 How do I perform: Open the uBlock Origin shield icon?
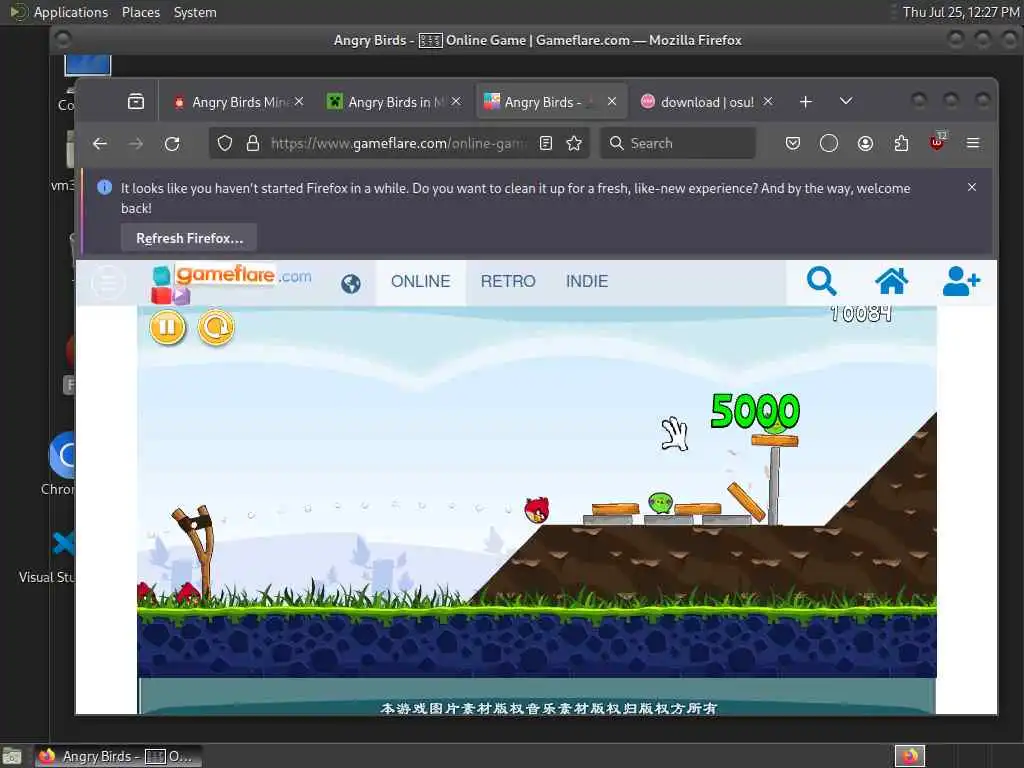[x=937, y=142]
